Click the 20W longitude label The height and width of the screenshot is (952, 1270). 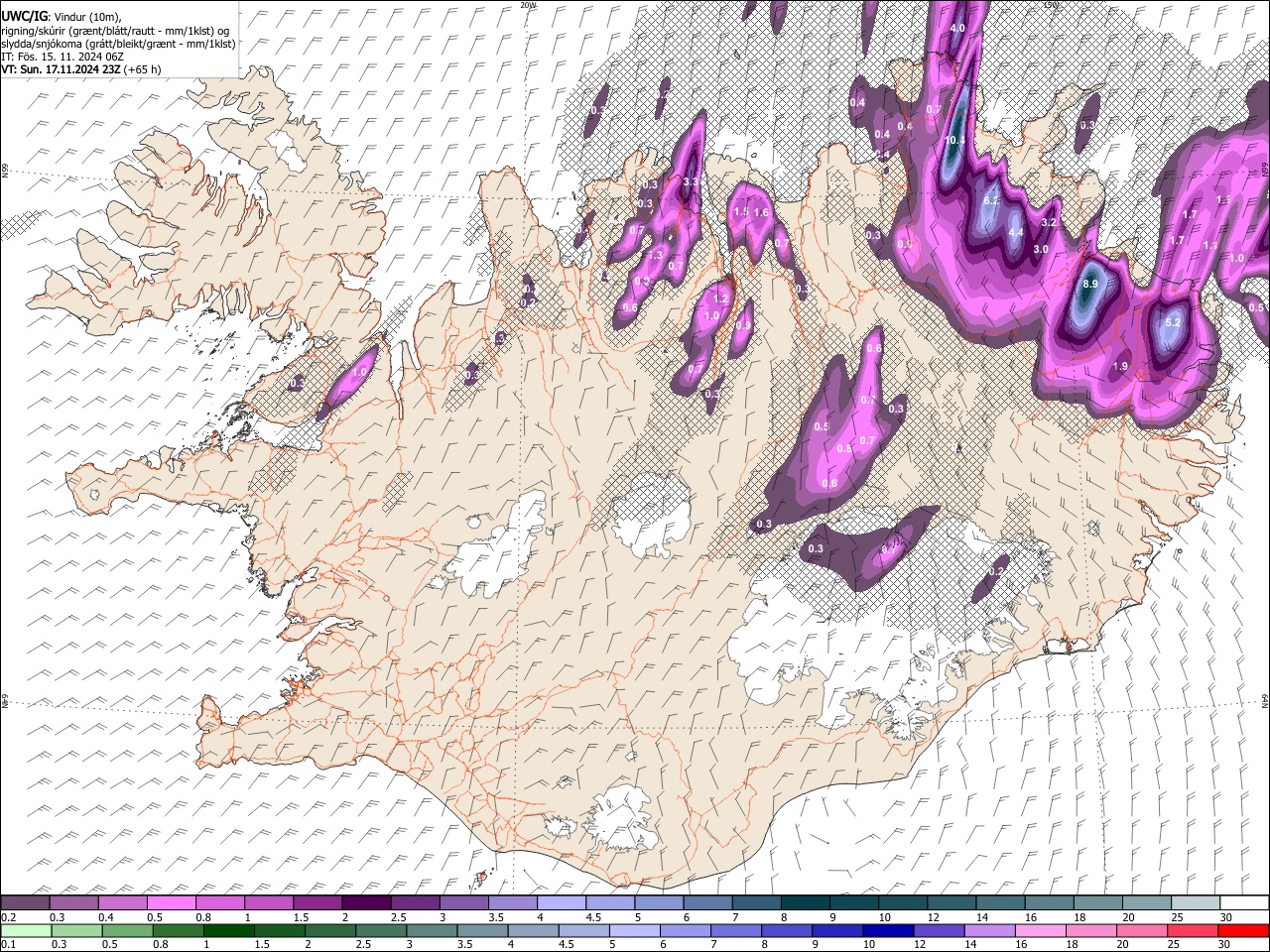pyautogui.click(x=529, y=5)
